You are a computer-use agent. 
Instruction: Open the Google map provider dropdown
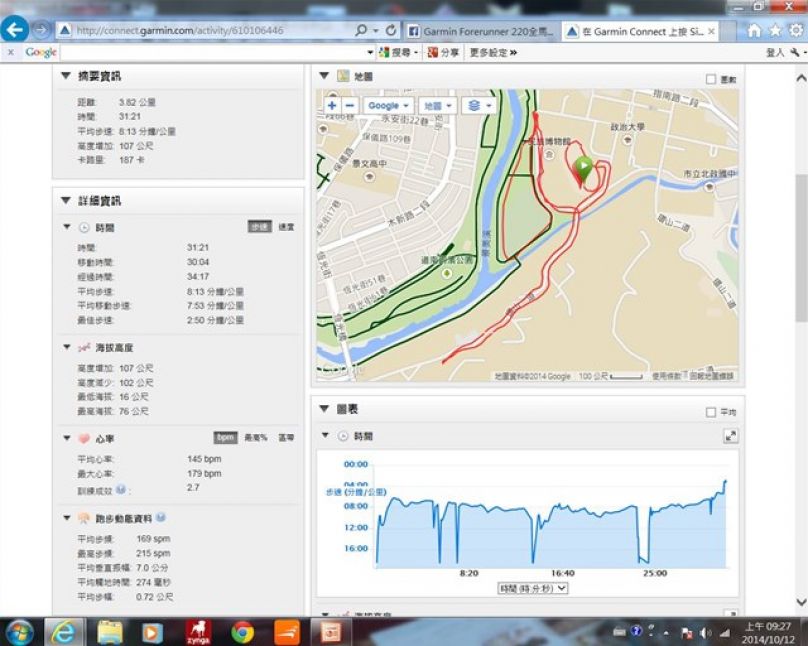point(388,105)
